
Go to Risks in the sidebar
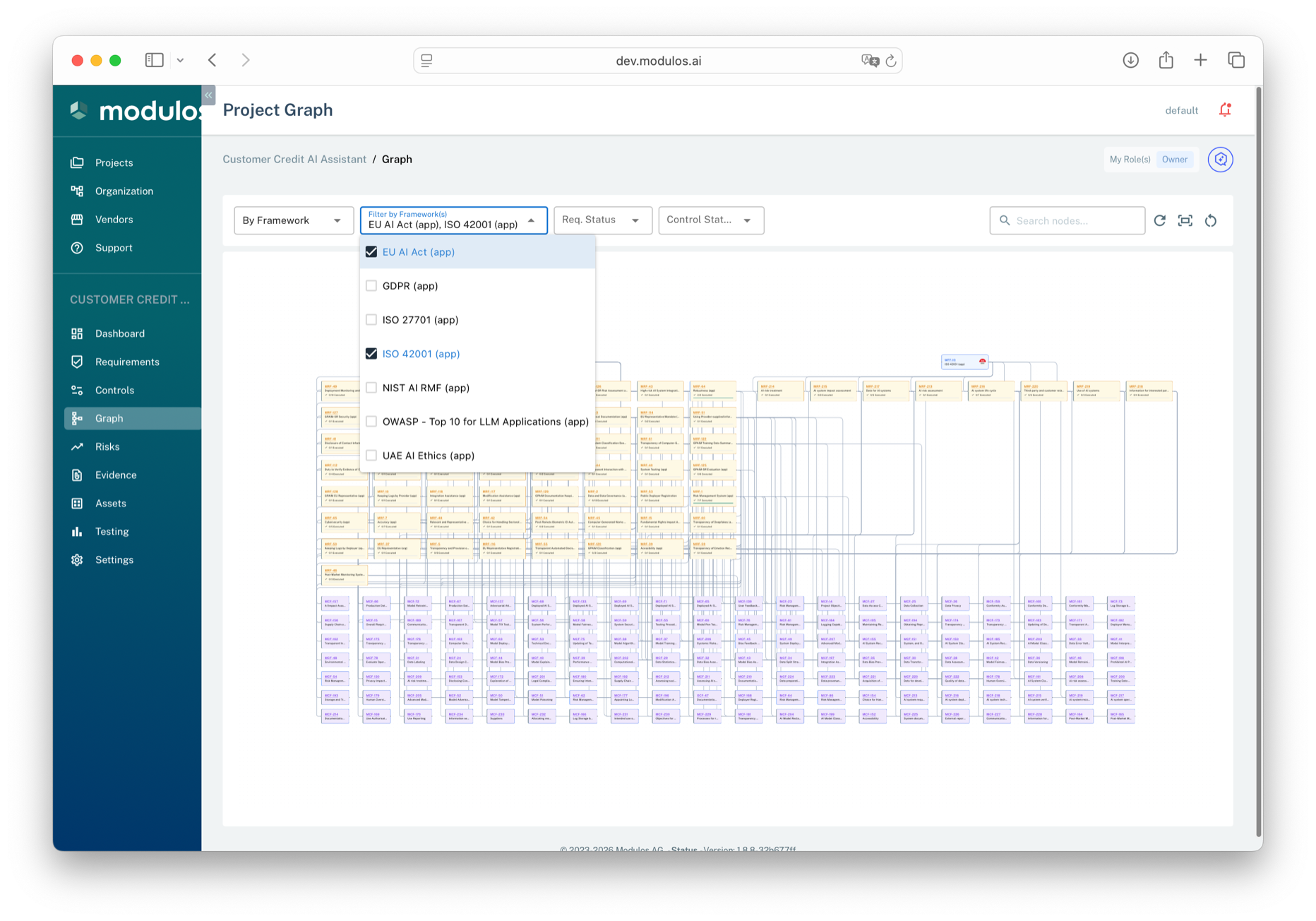click(x=107, y=446)
